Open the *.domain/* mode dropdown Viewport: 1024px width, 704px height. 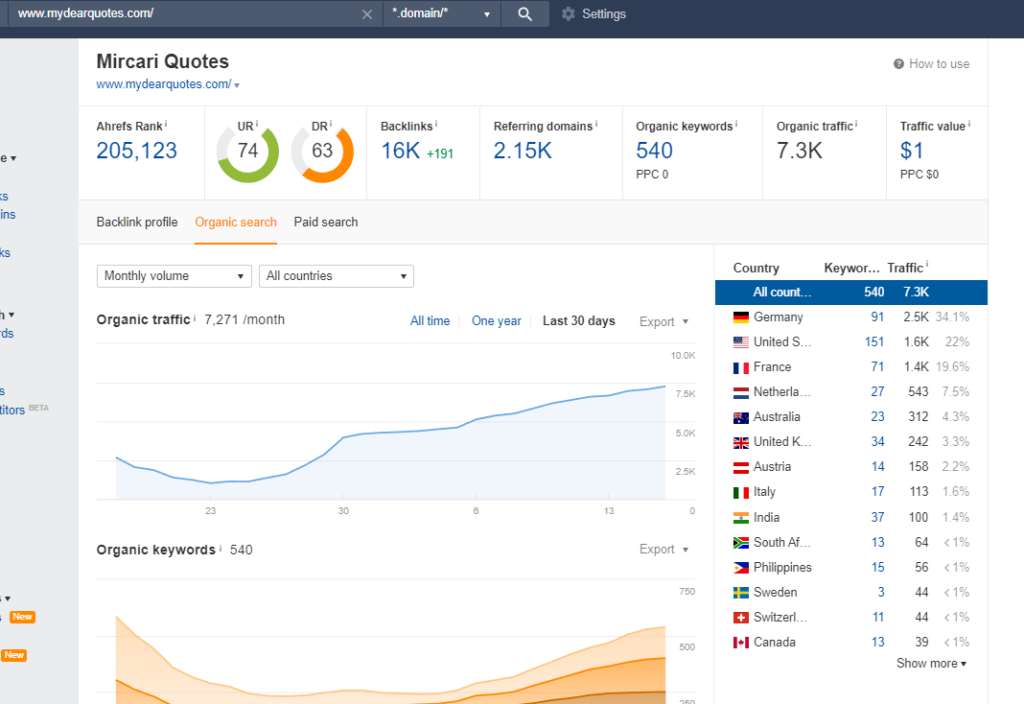tap(441, 14)
